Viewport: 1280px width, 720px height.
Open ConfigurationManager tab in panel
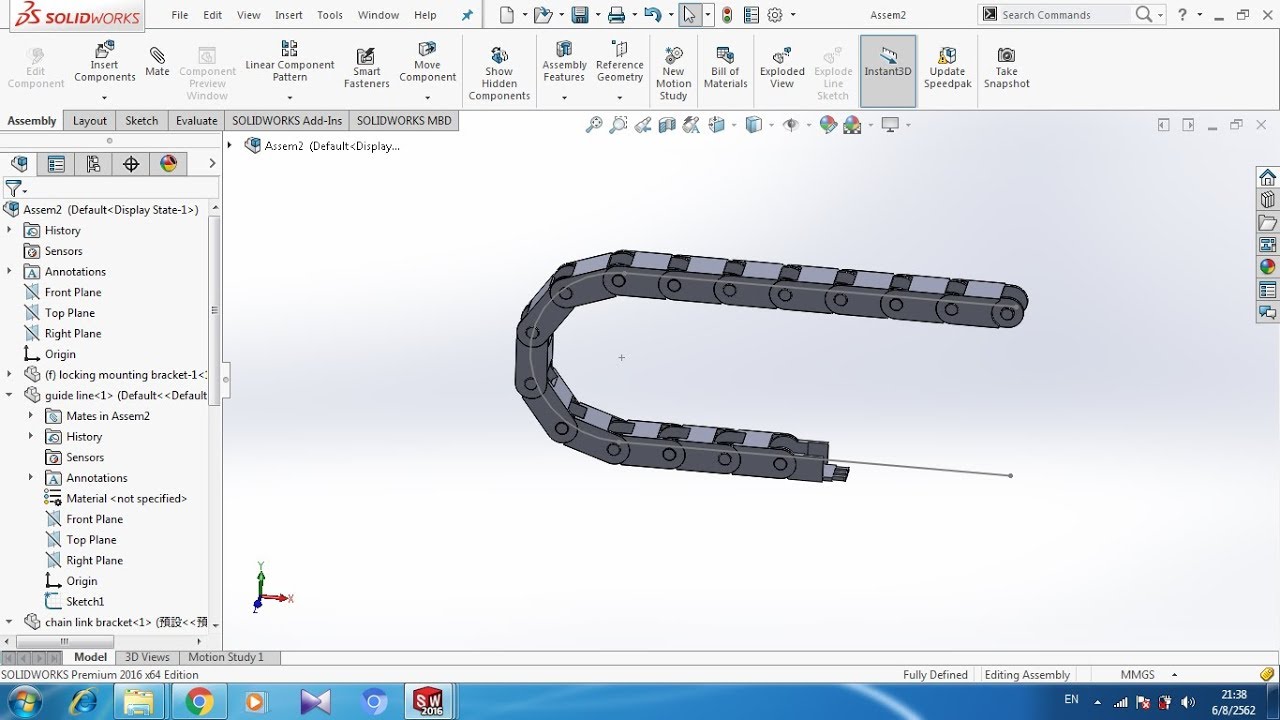pos(94,164)
